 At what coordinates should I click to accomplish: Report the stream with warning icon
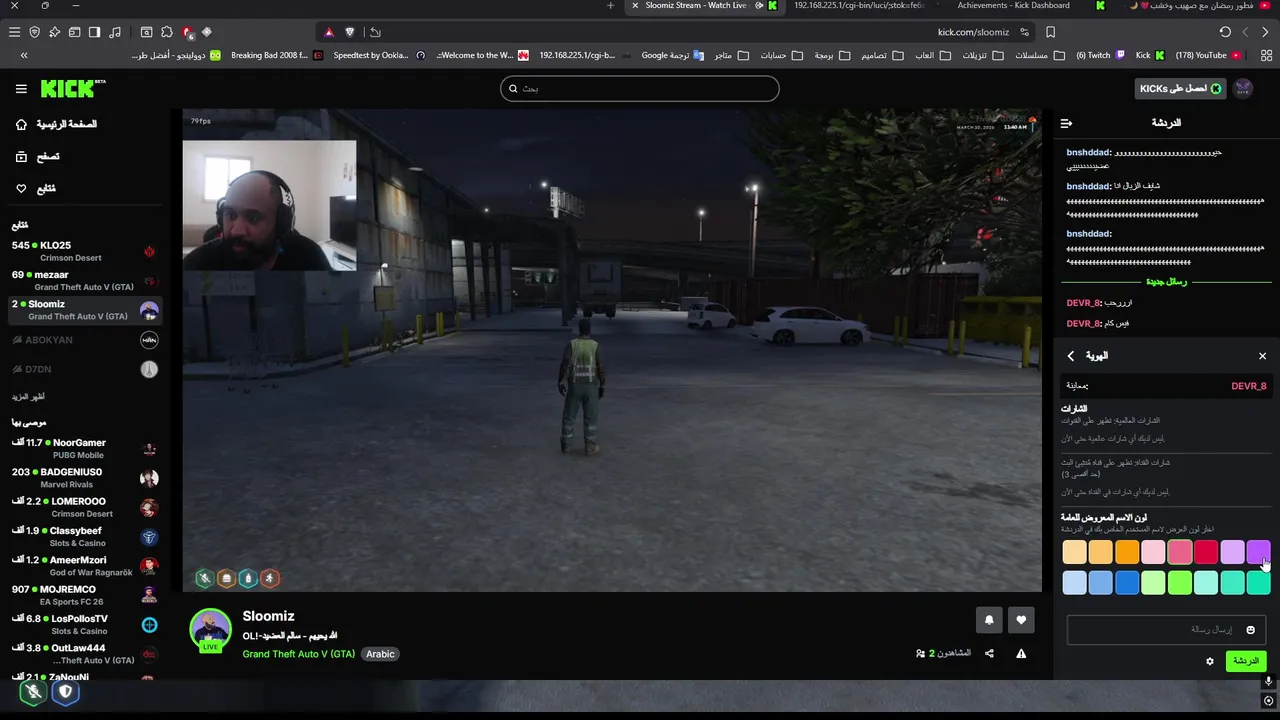point(1021,654)
